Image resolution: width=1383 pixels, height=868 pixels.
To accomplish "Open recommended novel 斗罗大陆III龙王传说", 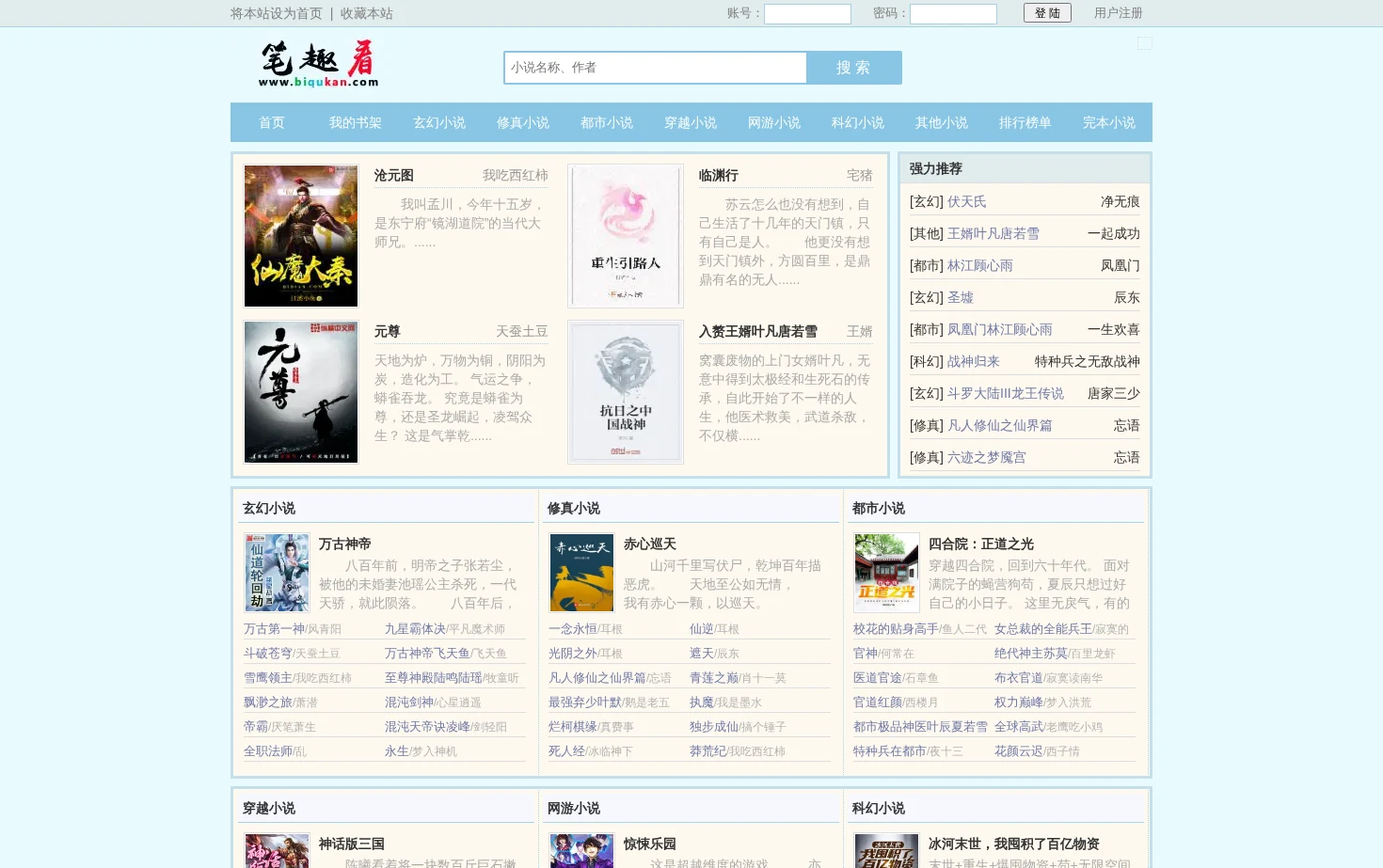I will click(x=1006, y=393).
